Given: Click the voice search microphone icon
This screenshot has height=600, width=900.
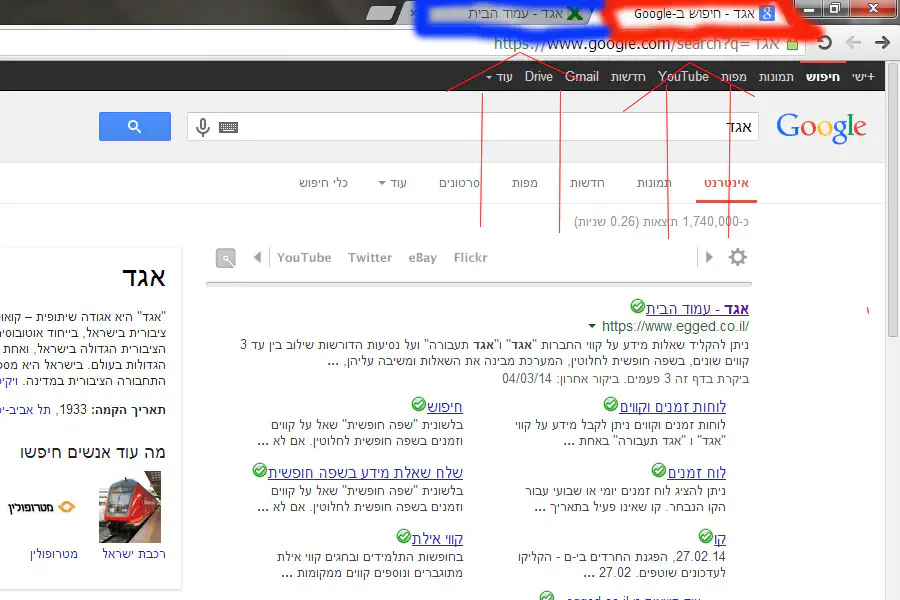Looking at the screenshot, I should 203,127.
